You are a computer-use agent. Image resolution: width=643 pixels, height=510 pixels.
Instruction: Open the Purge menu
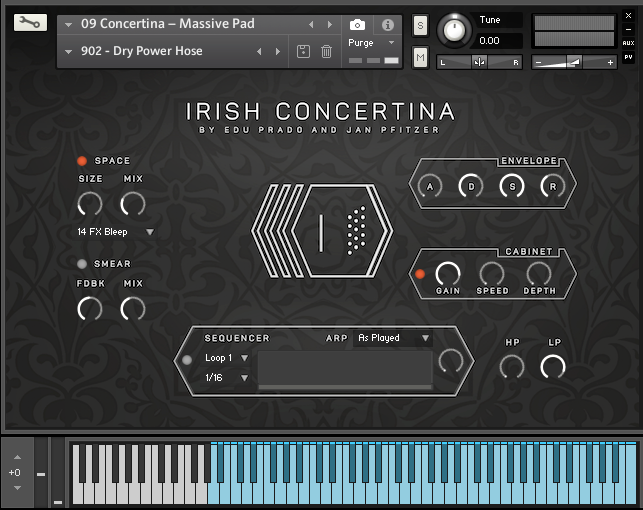(366, 43)
